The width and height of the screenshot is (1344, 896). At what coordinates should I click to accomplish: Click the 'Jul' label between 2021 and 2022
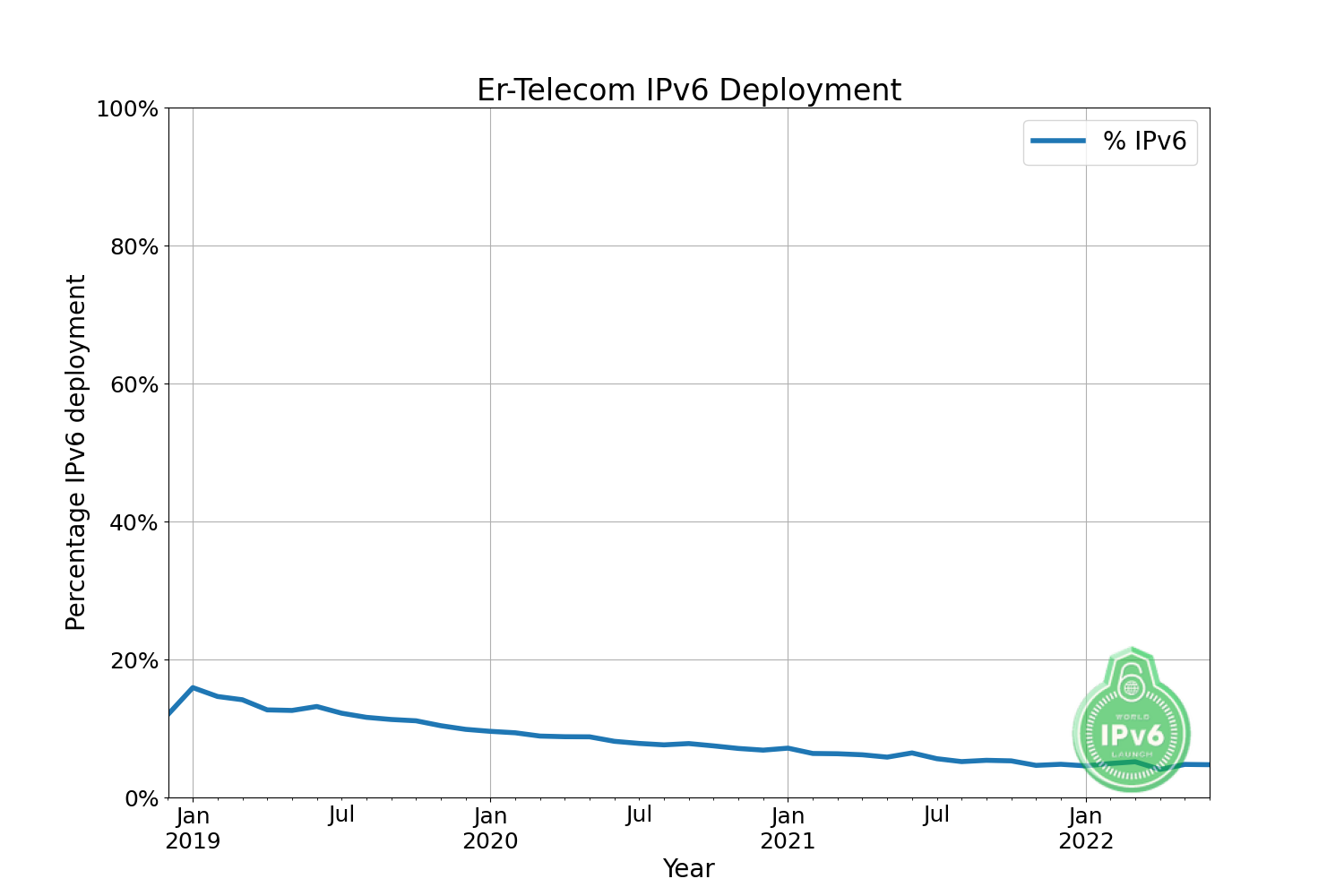tap(936, 815)
